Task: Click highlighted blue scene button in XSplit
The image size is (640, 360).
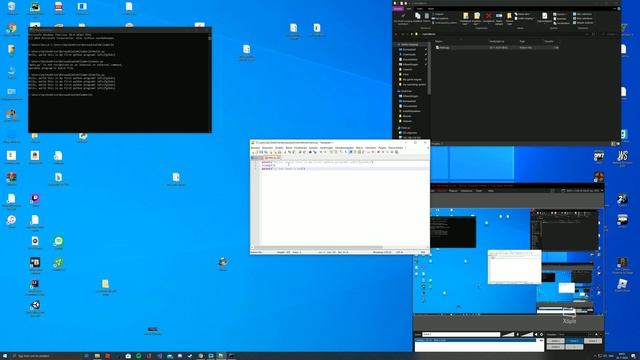Action: [574, 341]
